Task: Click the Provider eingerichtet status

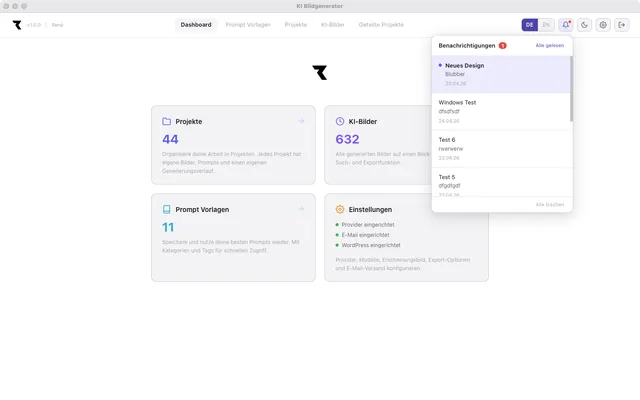Action: [365, 225]
